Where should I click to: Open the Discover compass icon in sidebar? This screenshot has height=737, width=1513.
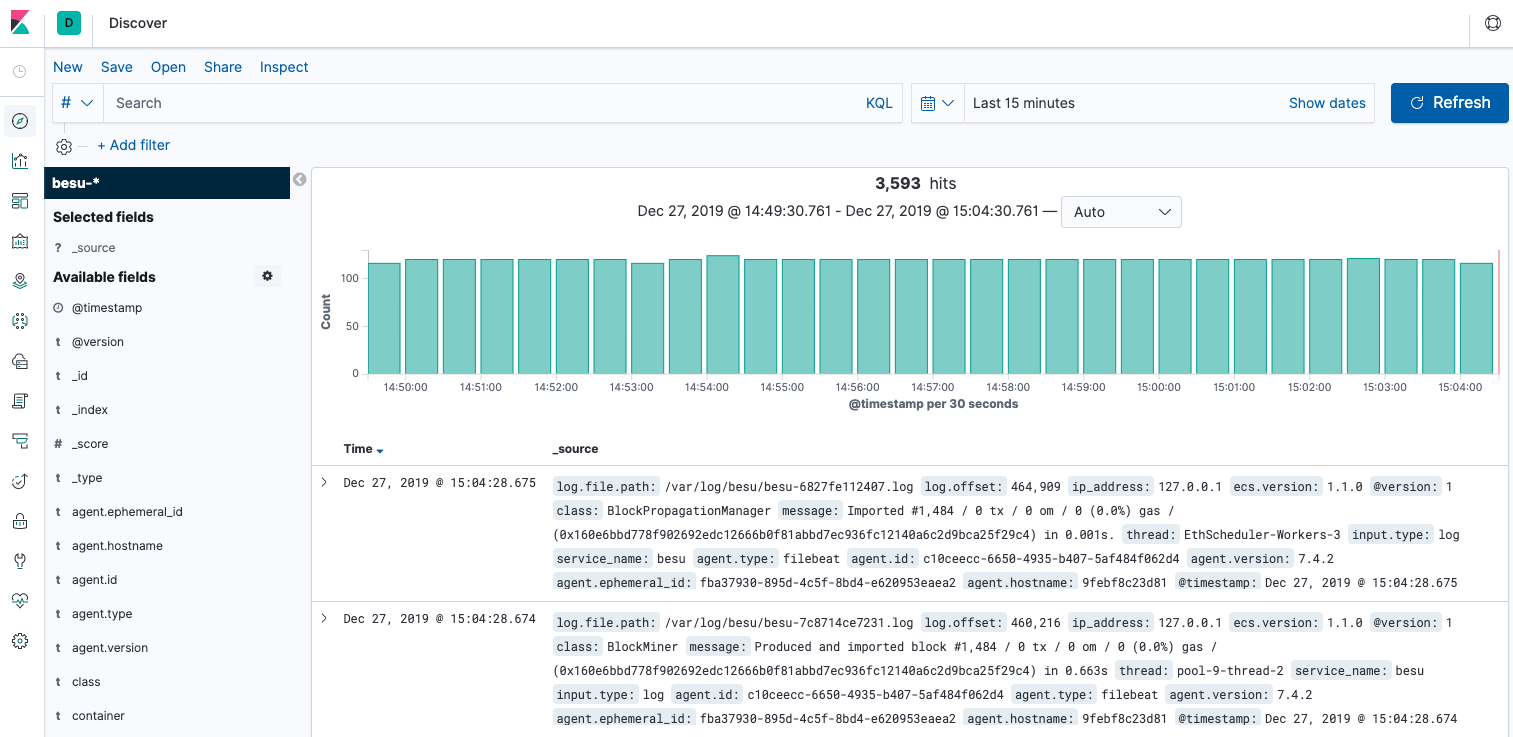coord(20,120)
